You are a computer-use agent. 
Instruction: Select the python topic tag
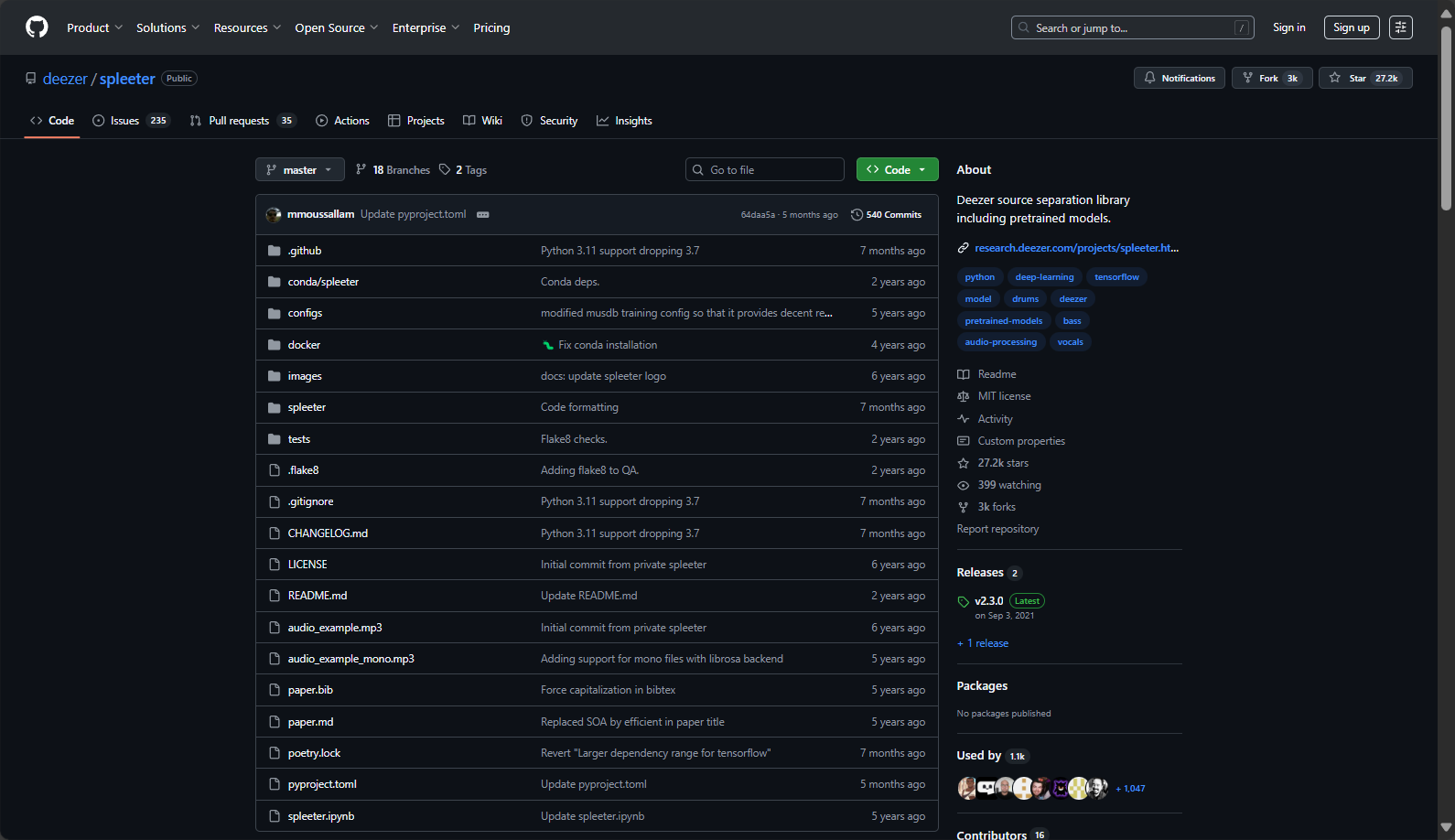979,277
